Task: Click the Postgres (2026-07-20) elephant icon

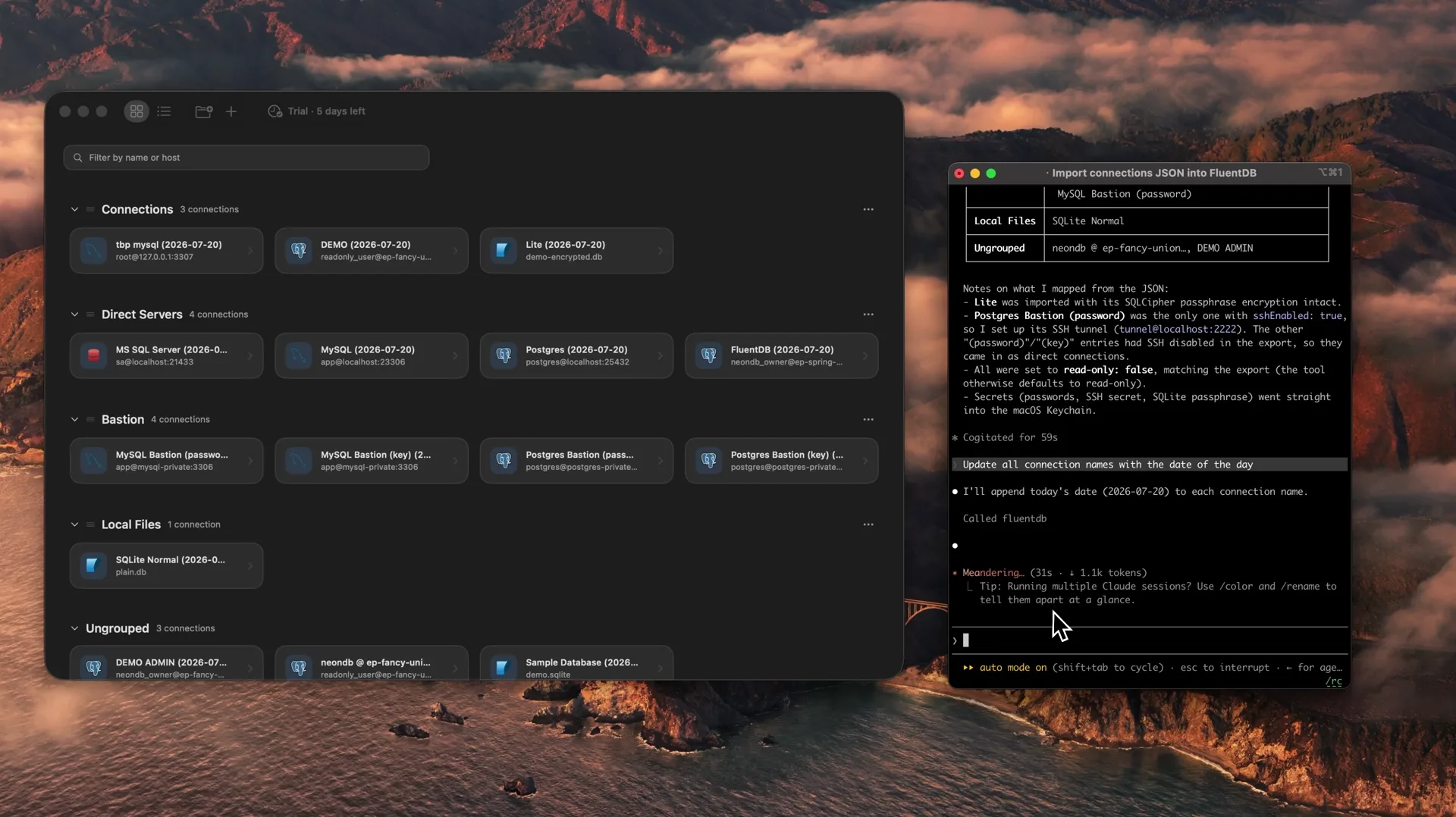Action: [x=504, y=355]
